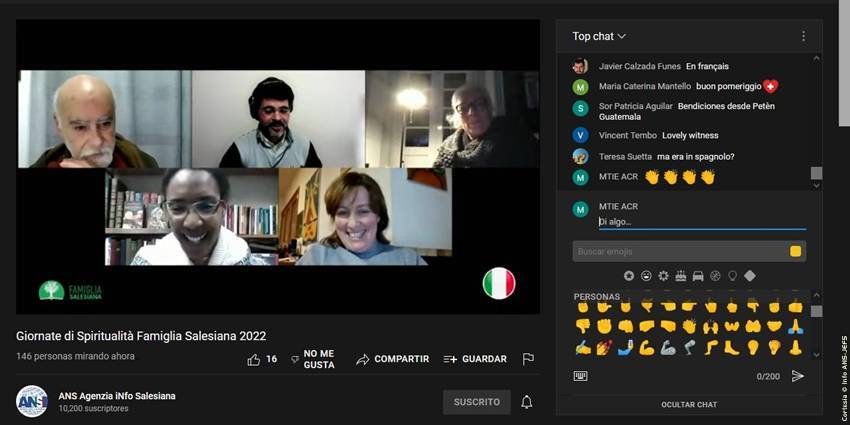The image size is (850, 425).
Task: Click video title Giornate di Spiritualità
Action: coord(141,336)
